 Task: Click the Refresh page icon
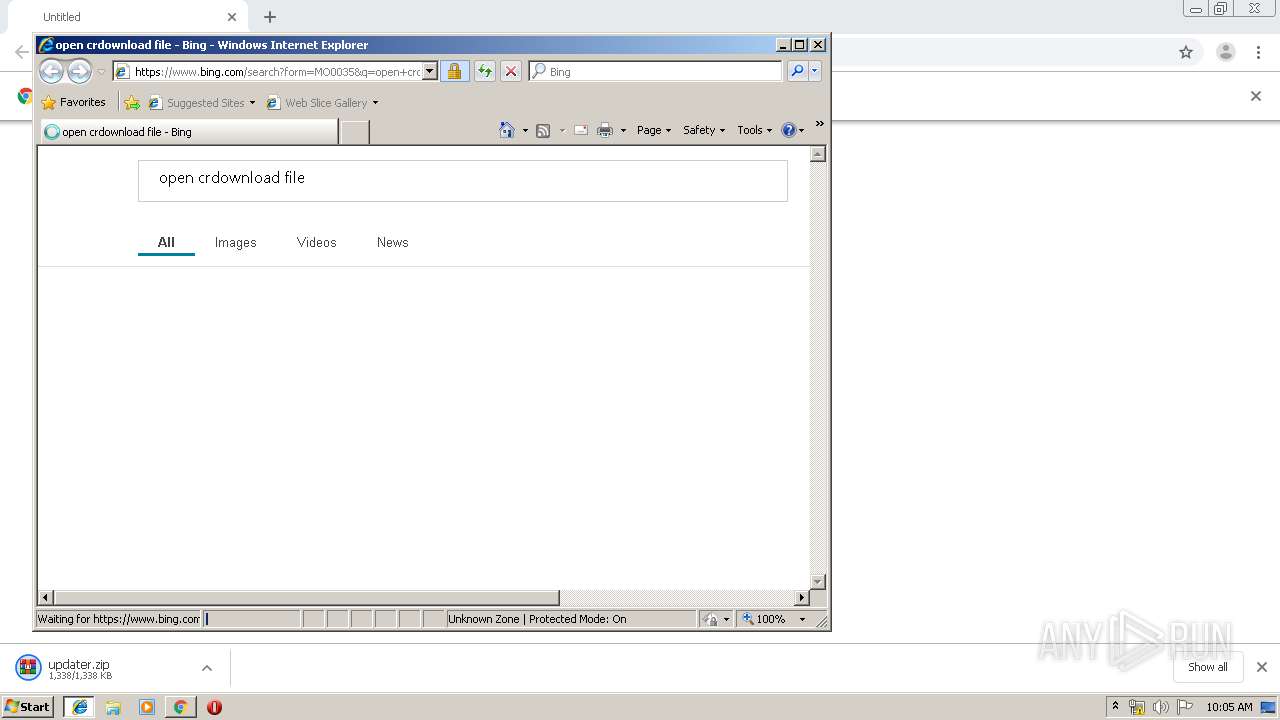tap(485, 71)
